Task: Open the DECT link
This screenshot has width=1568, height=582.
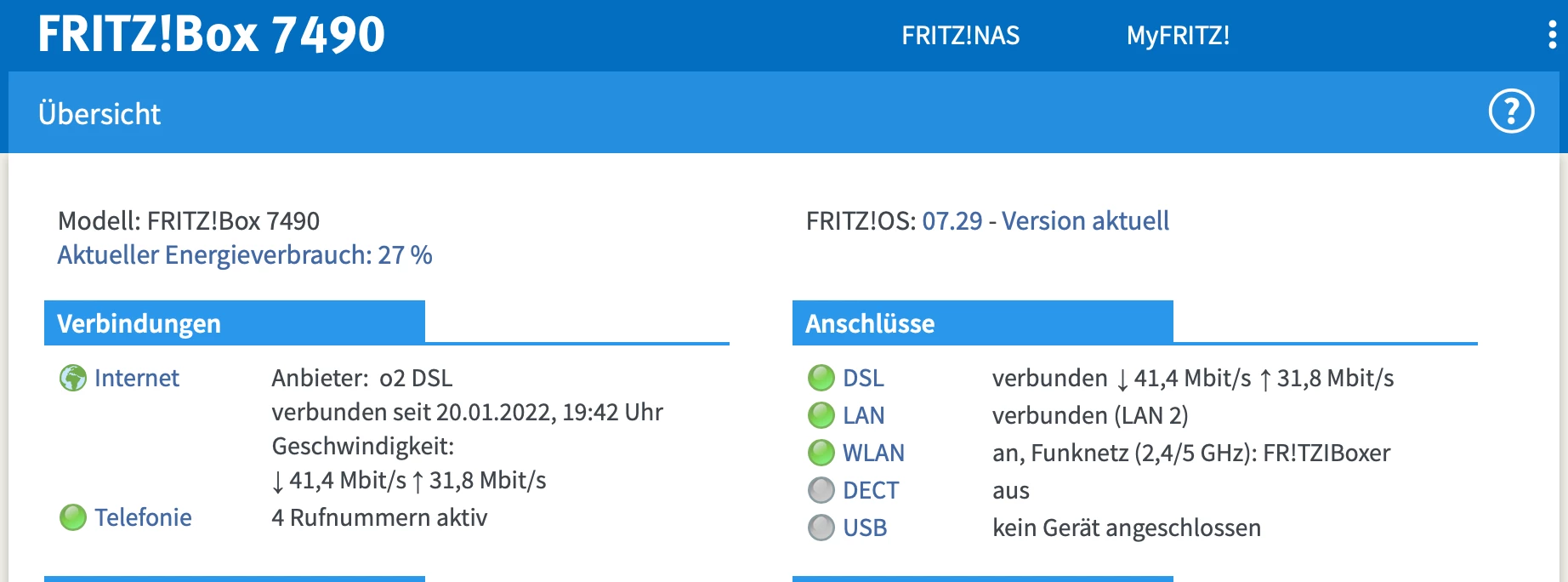Action: tap(871, 490)
